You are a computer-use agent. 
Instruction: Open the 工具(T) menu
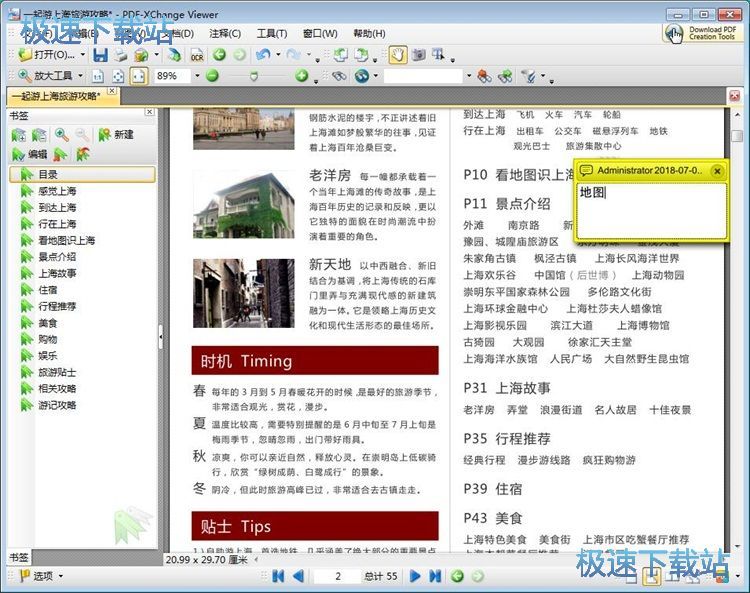tap(271, 33)
